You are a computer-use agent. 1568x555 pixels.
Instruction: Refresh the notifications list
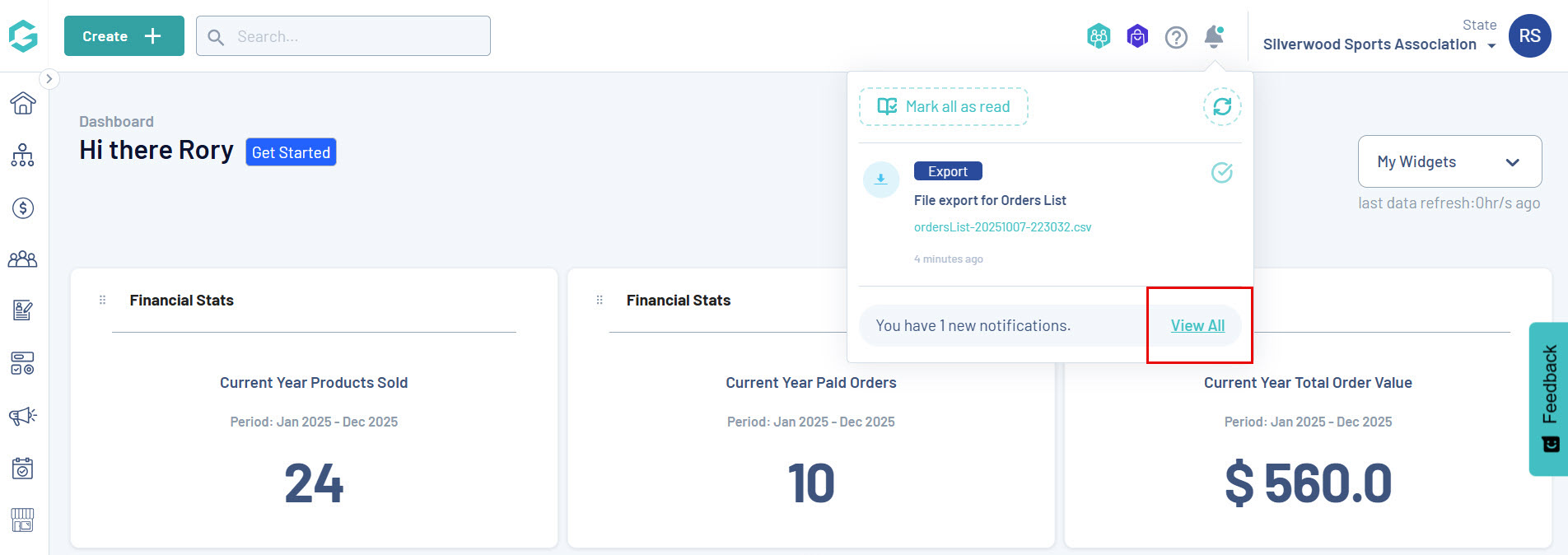coord(1222,107)
